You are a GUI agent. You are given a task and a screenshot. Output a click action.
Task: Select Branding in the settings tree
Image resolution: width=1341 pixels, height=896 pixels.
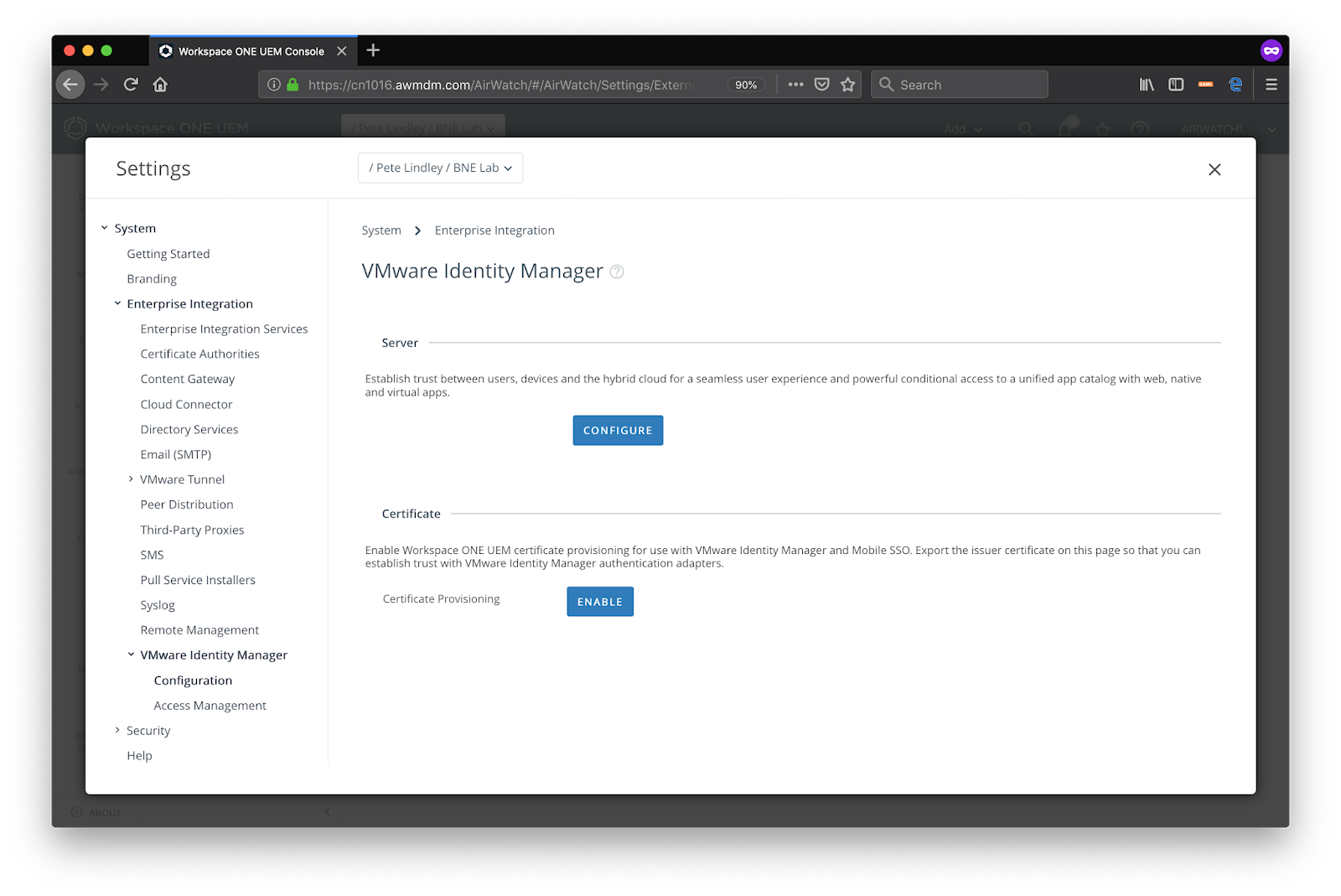[152, 279]
